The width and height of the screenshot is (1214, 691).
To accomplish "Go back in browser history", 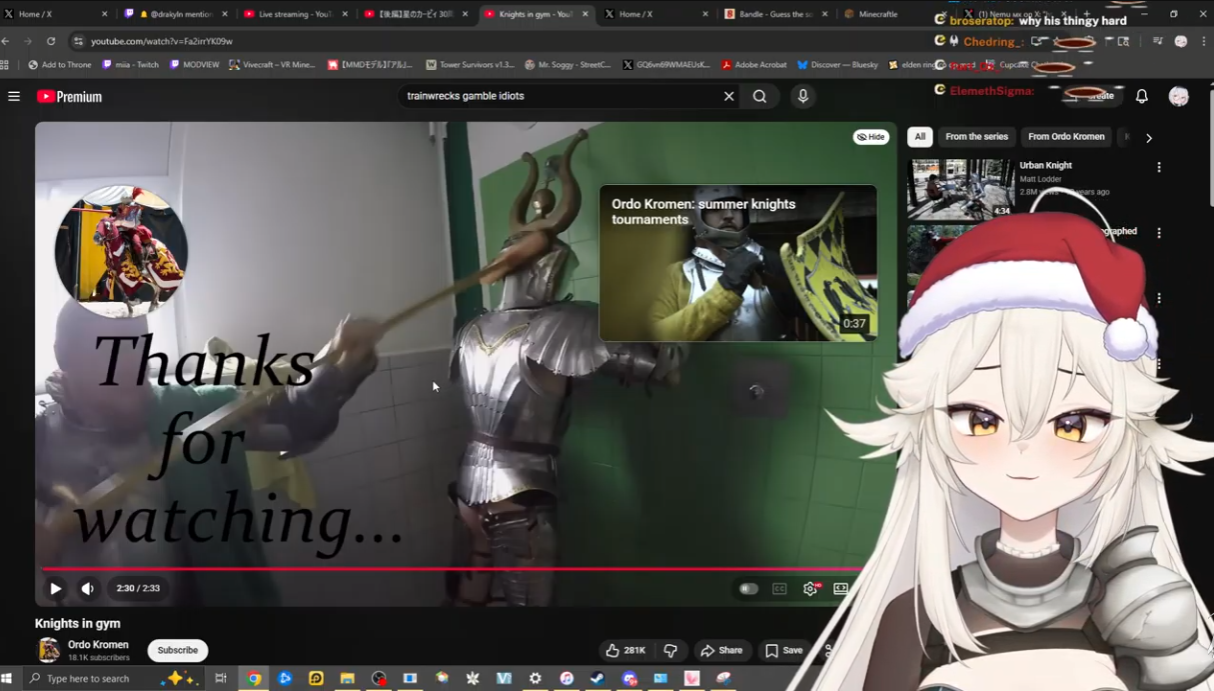I will click(x=6, y=41).
